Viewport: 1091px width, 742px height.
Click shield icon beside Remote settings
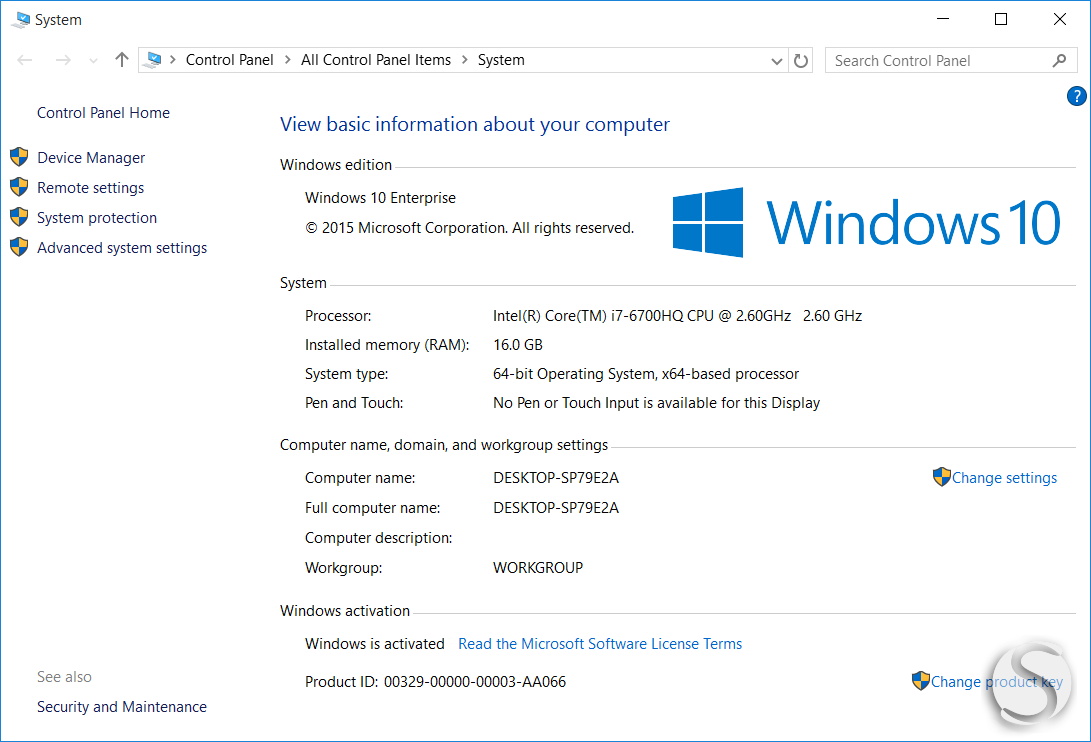(x=19, y=187)
